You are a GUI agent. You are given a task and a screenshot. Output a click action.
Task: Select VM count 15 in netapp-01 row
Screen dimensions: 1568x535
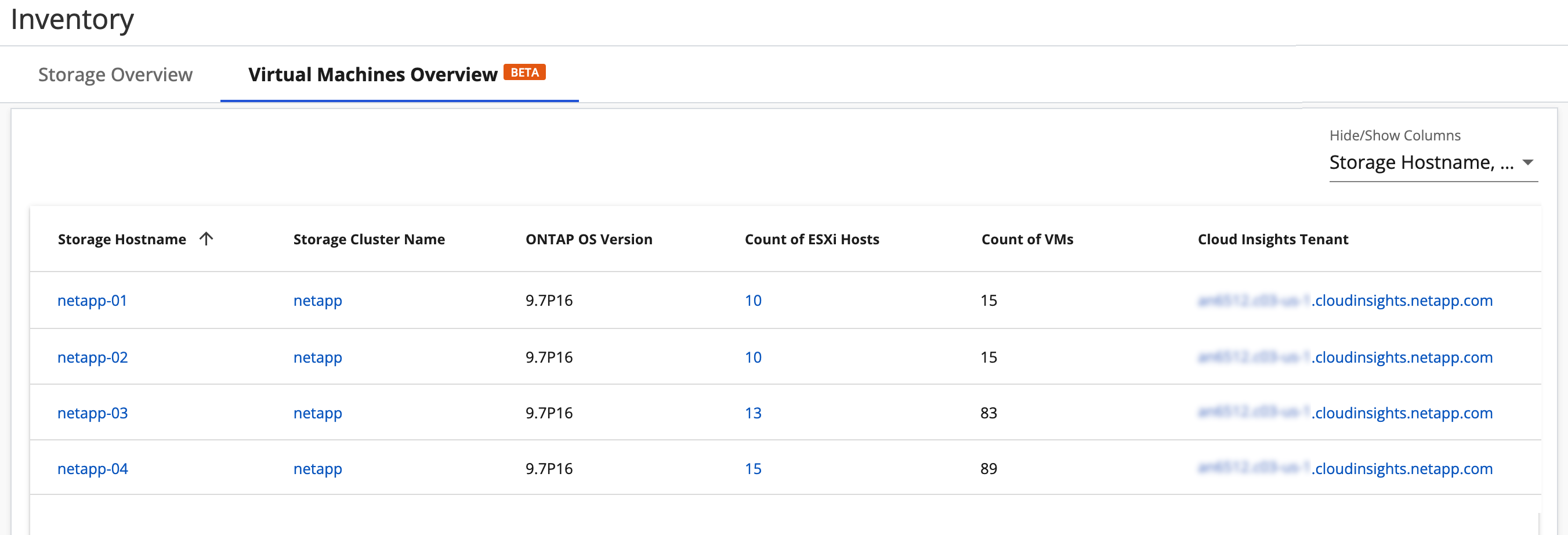tap(988, 300)
